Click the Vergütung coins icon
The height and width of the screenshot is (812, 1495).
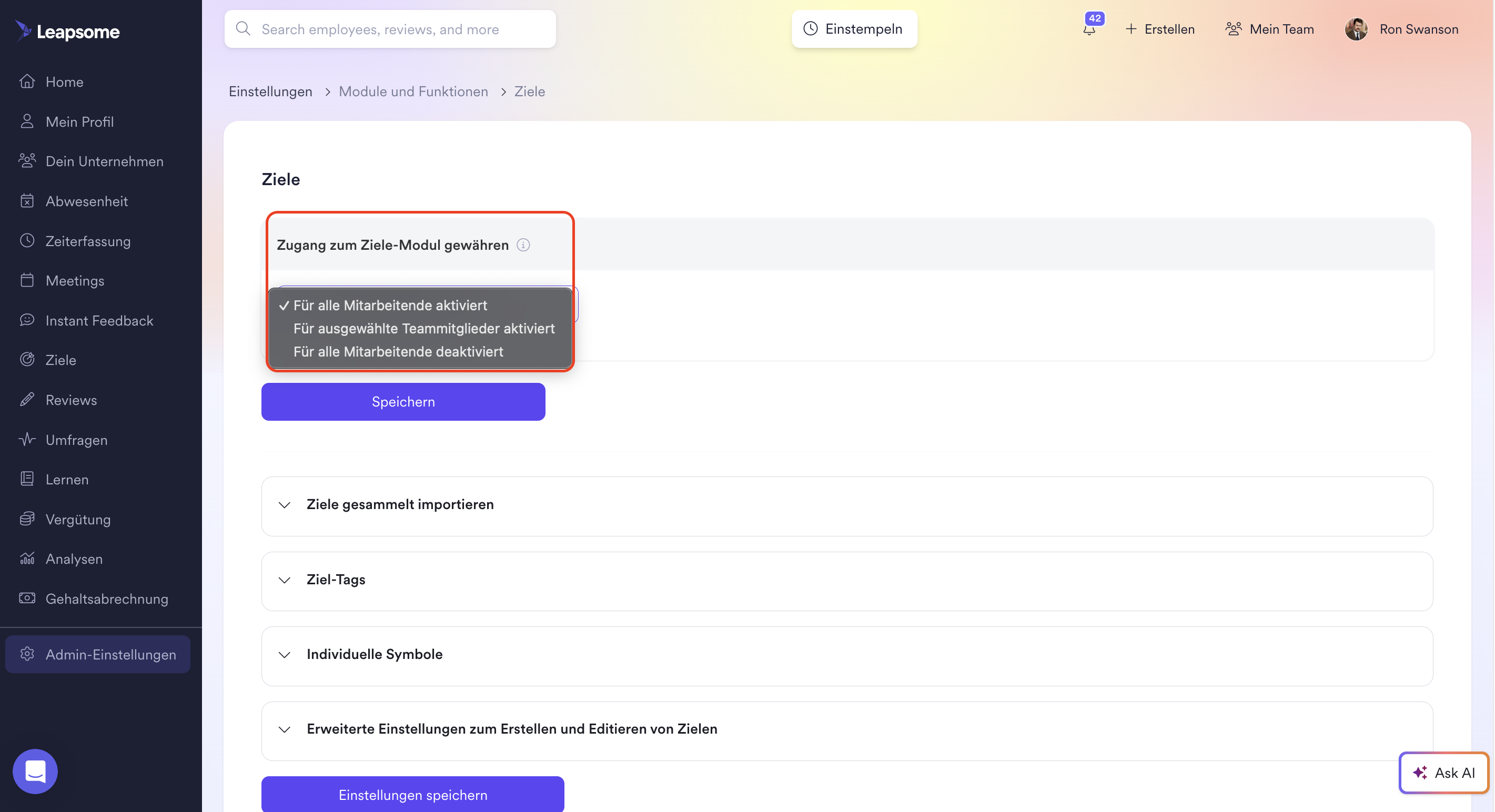(27, 519)
